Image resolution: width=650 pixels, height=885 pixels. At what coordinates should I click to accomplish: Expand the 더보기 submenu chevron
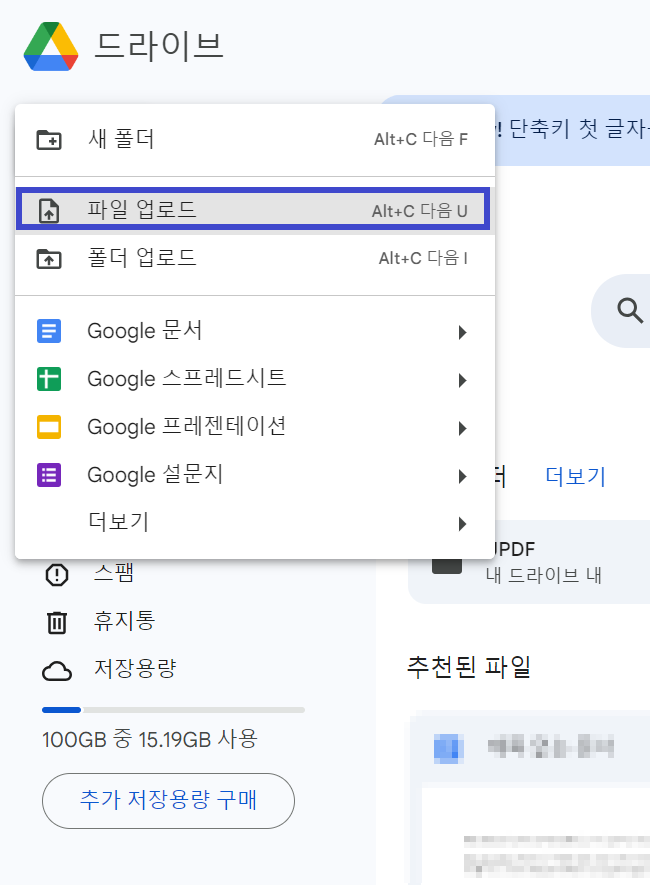[461, 522]
